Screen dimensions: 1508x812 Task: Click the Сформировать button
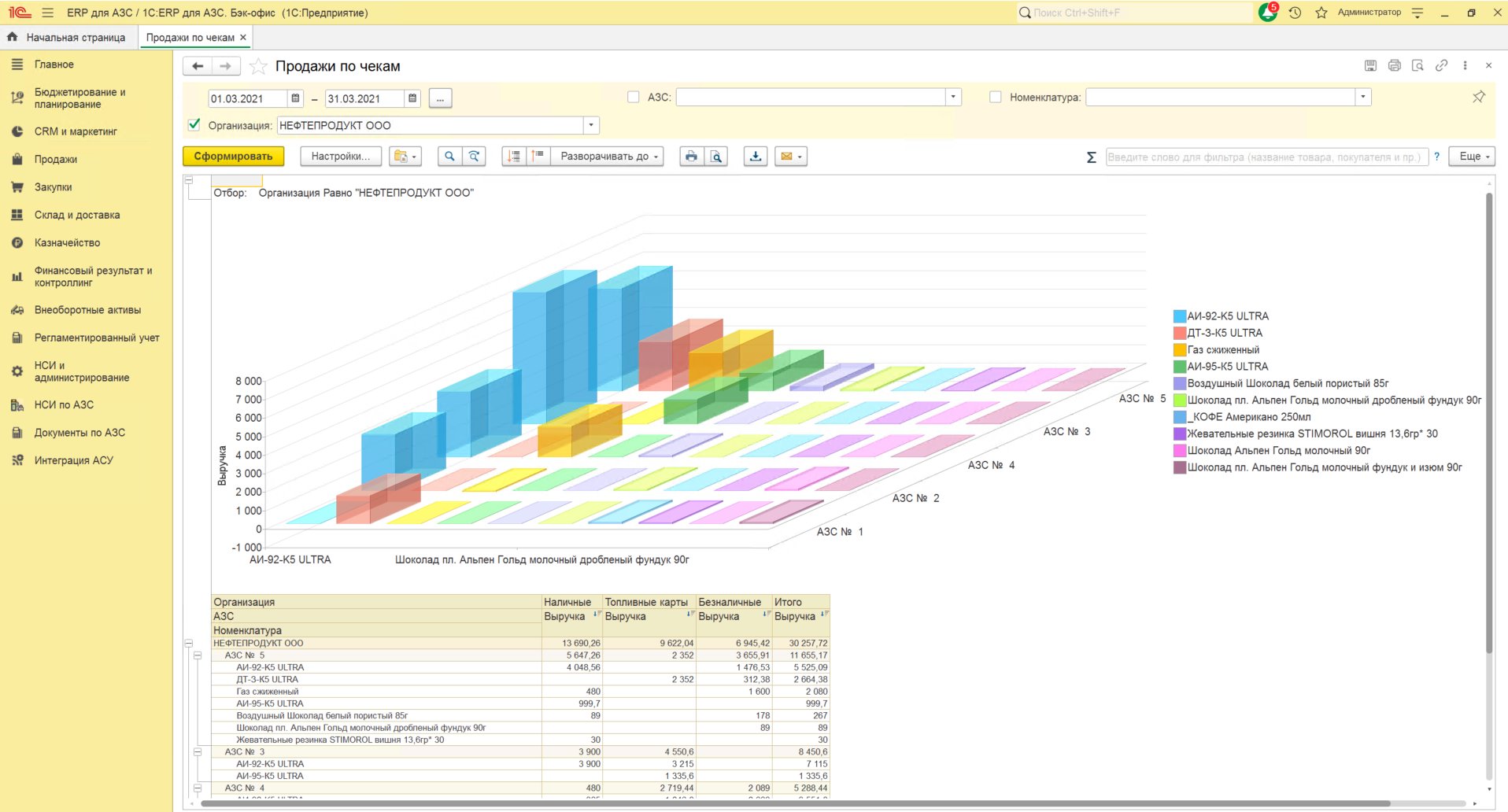[x=233, y=157]
